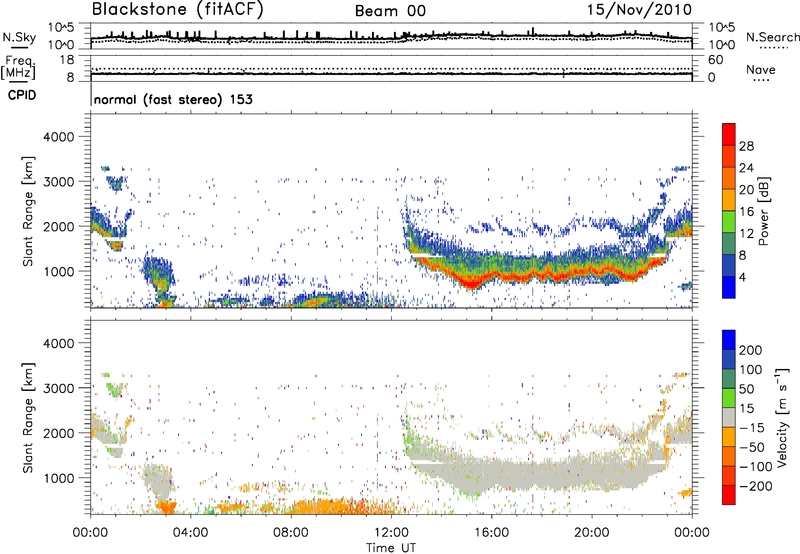800x554 pixels.
Task: Click the "200" Velocity colorbar label
Action: [x=751, y=350]
